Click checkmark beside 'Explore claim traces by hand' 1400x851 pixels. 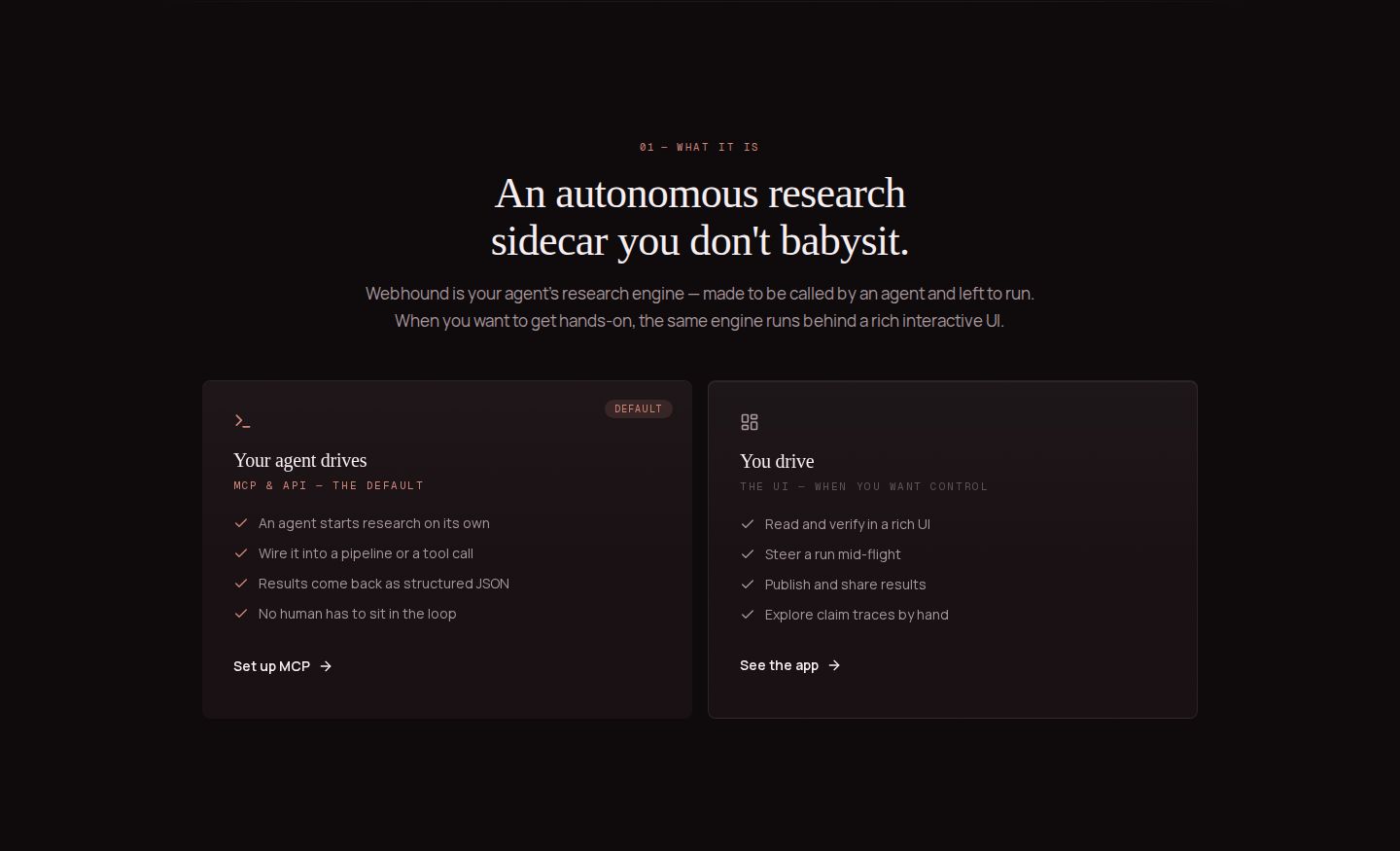(x=748, y=615)
